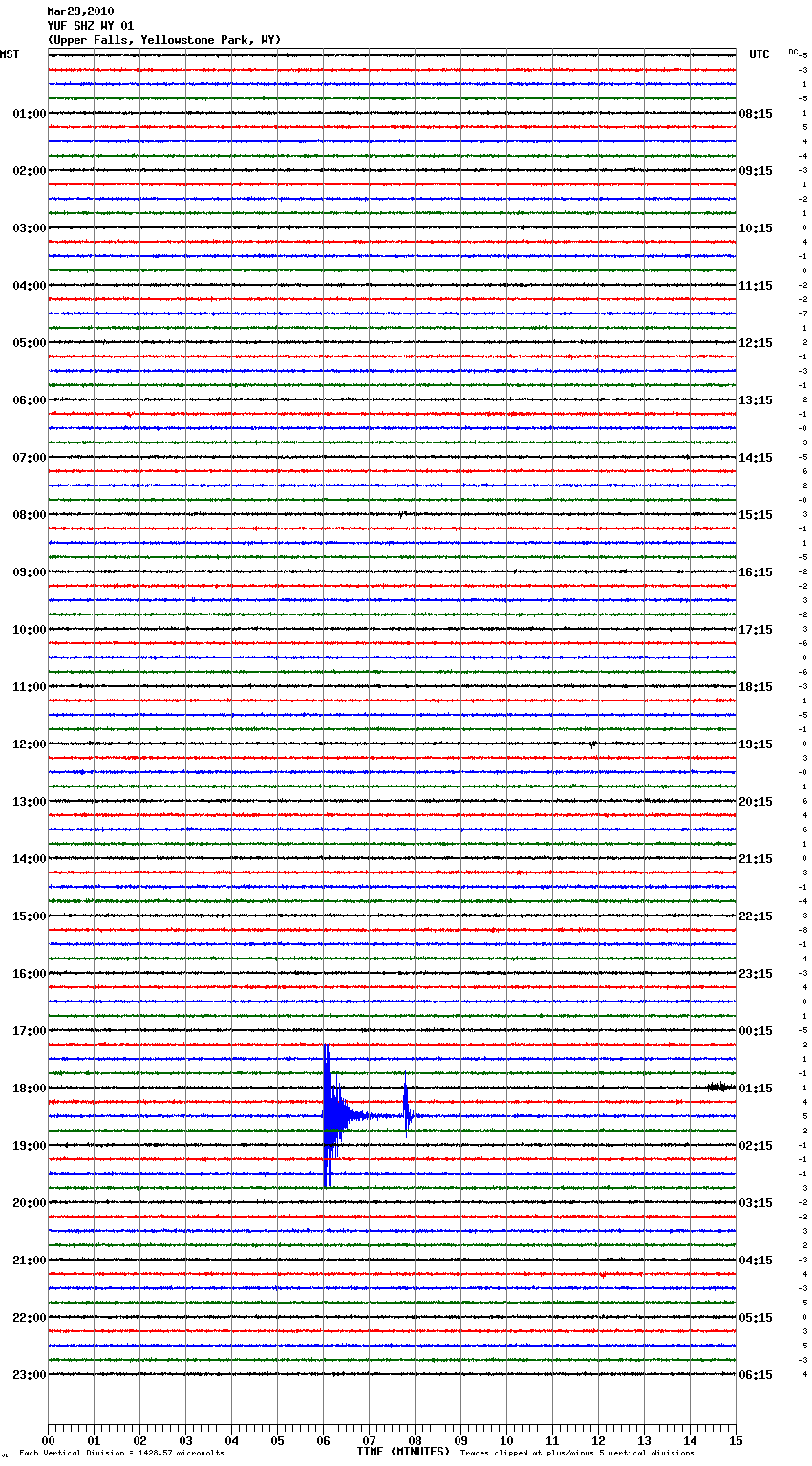Select the 01:00 MST time label
The width and height of the screenshot is (812, 1466).
point(30,114)
